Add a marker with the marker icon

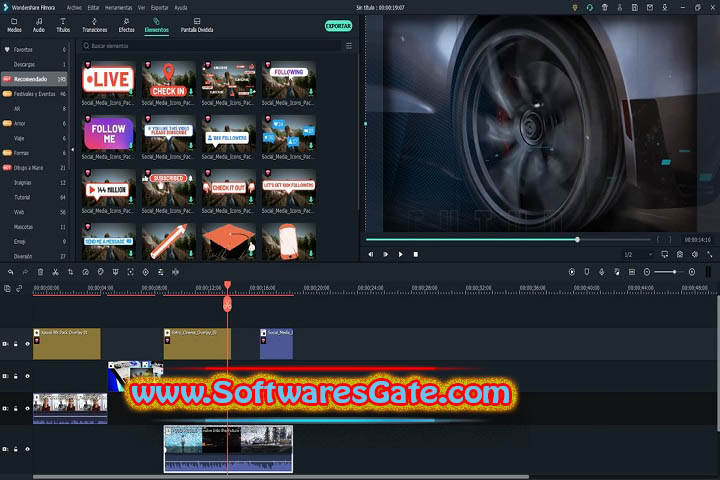pyautogui.click(x=587, y=272)
